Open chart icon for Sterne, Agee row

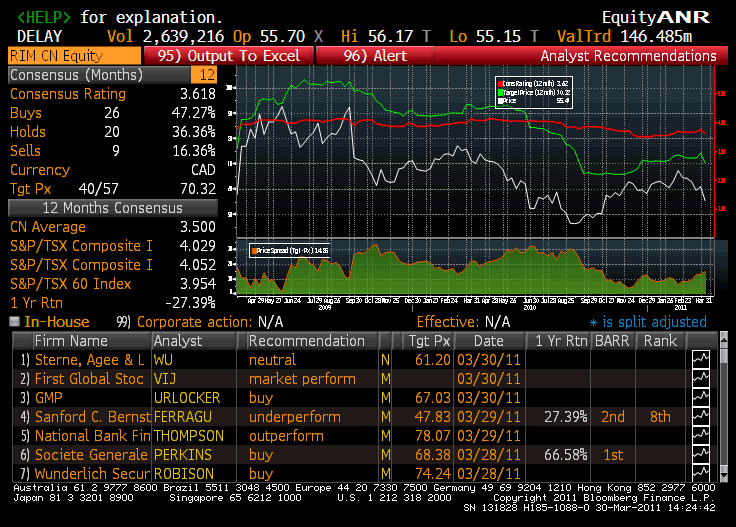(x=701, y=360)
